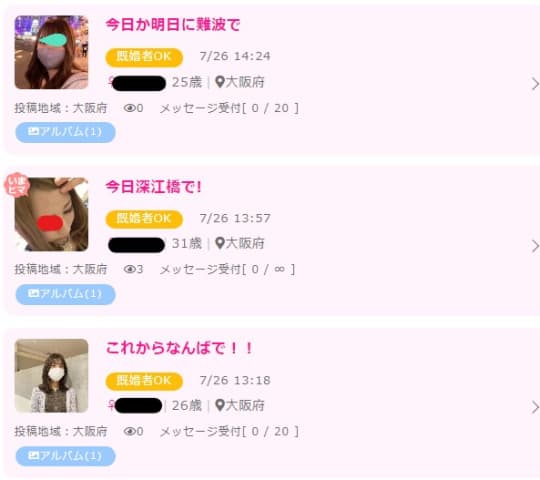
Task: Click the アルバム(1) button on the 31歳 post
Action: 65,294
